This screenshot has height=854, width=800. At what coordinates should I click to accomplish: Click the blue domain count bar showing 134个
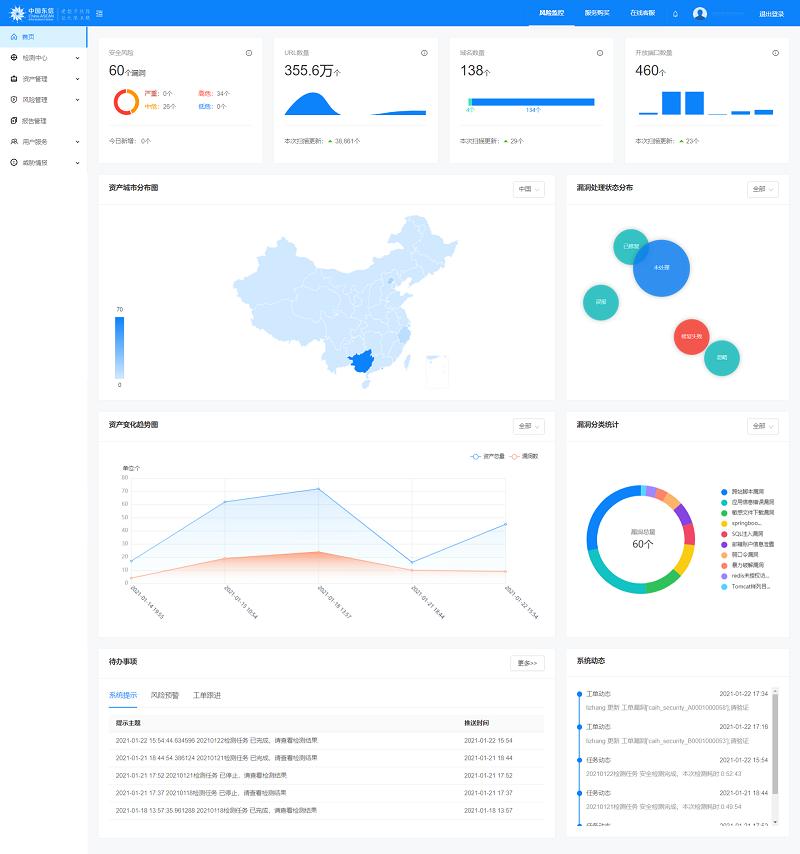pyautogui.click(x=533, y=102)
